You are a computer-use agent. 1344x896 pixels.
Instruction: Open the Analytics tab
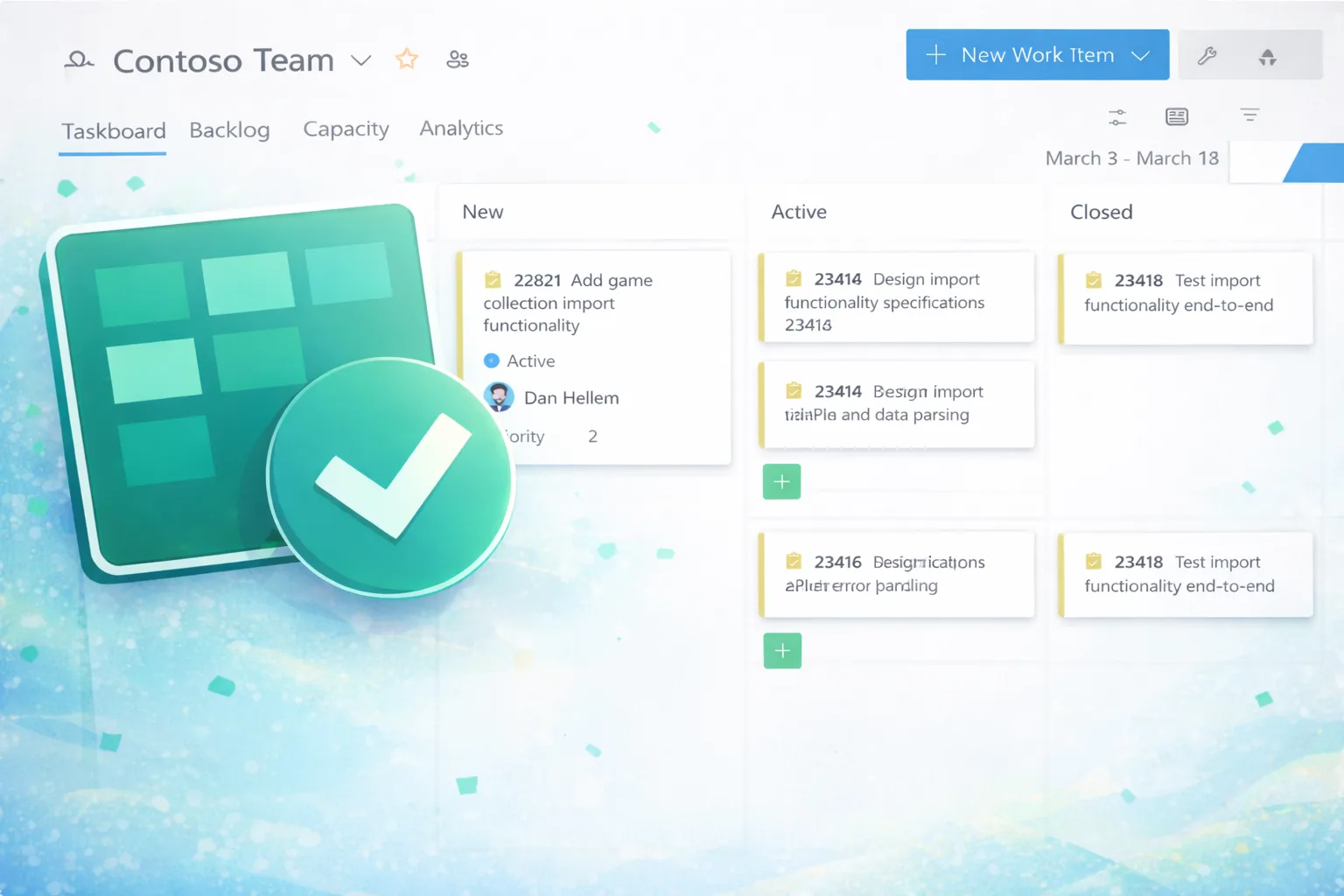[x=461, y=129]
